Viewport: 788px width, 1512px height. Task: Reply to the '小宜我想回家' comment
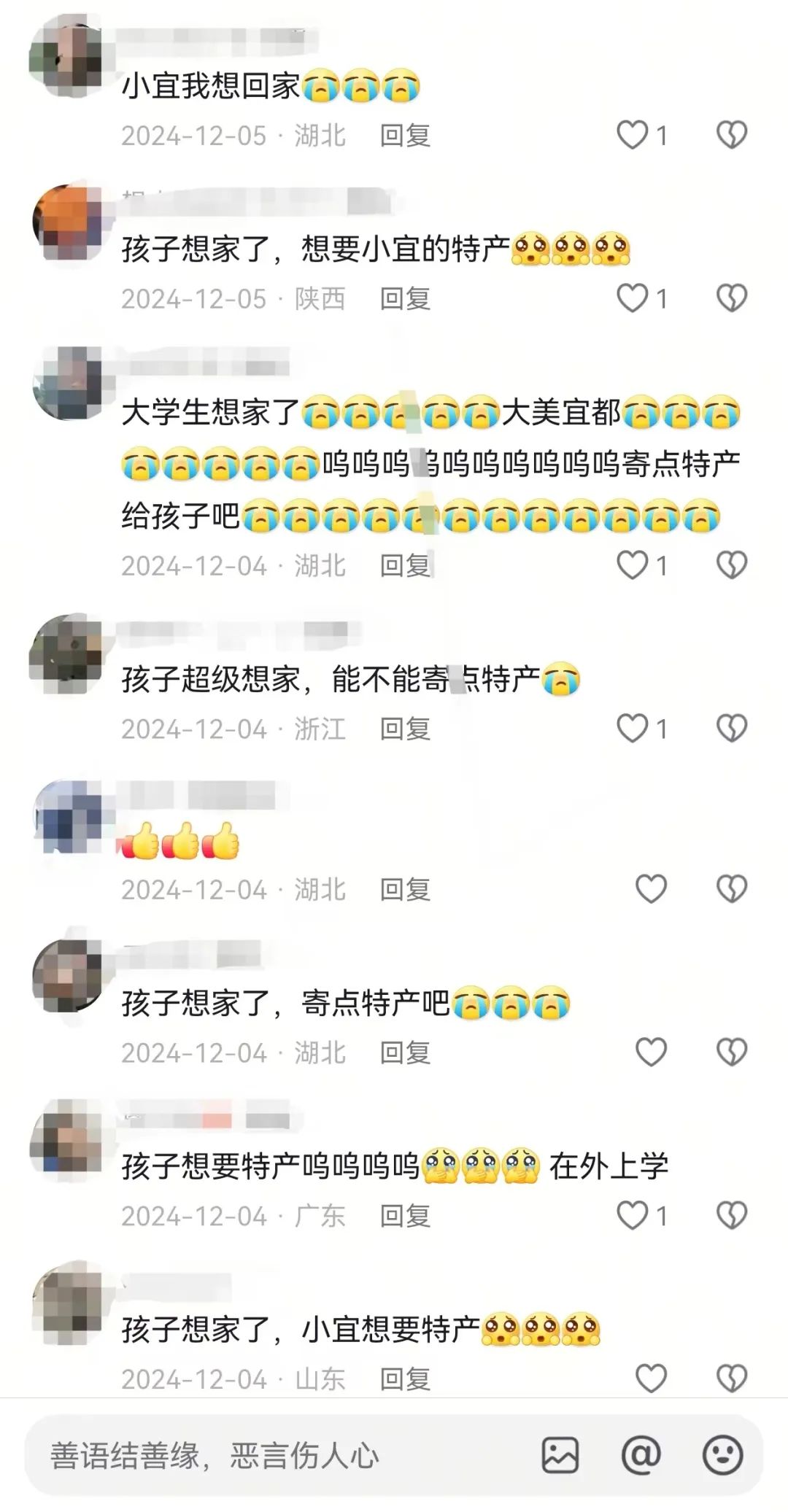coord(405,136)
